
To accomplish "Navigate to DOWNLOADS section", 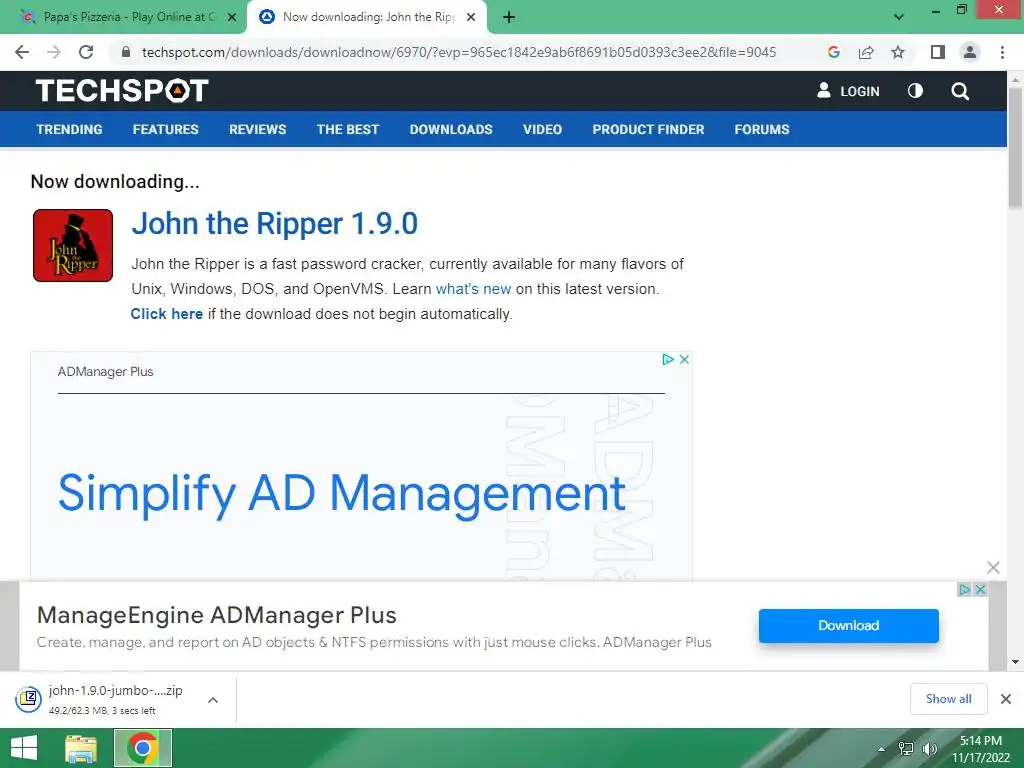I will (x=451, y=129).
